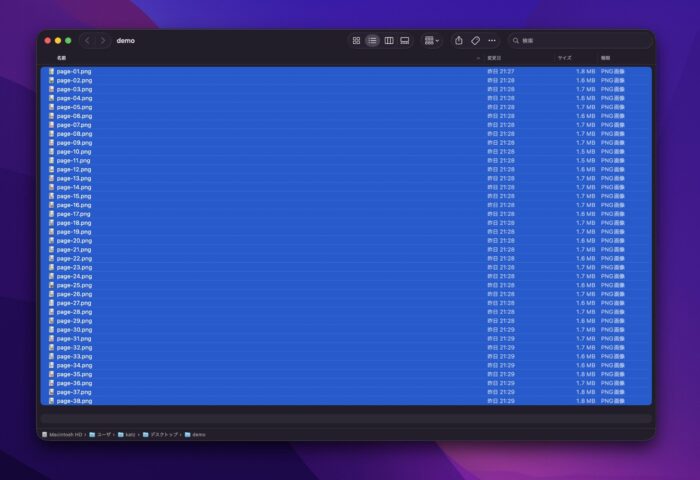Click the Share icon in toolbar
This screenshot has width=700, height=480.
click(459, 40)
